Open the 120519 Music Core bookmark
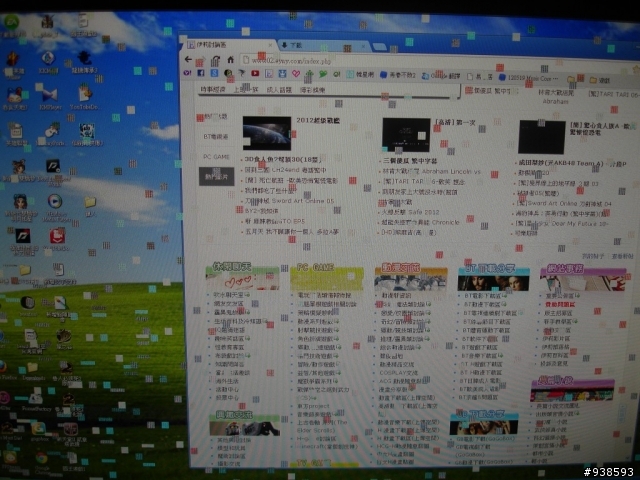Viewport: 640px width, 480px height. click(x=529, y=78)
